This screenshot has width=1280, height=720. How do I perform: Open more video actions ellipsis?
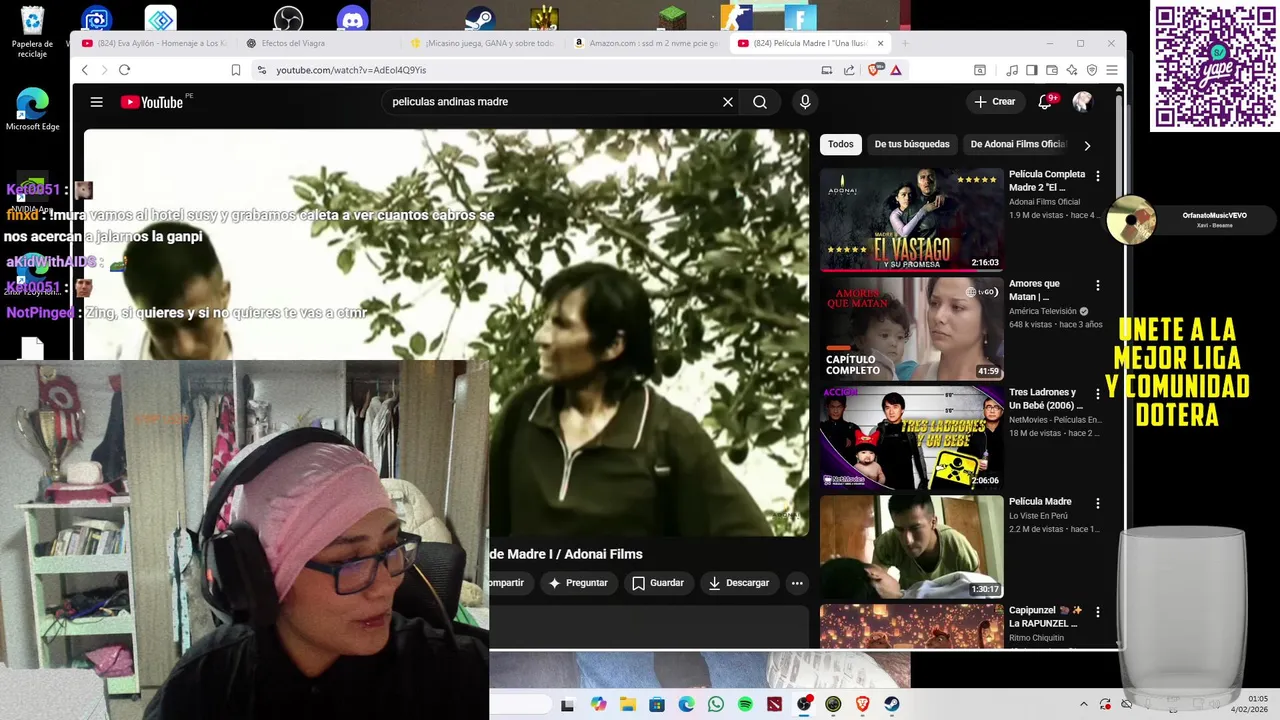click(797, 583)
